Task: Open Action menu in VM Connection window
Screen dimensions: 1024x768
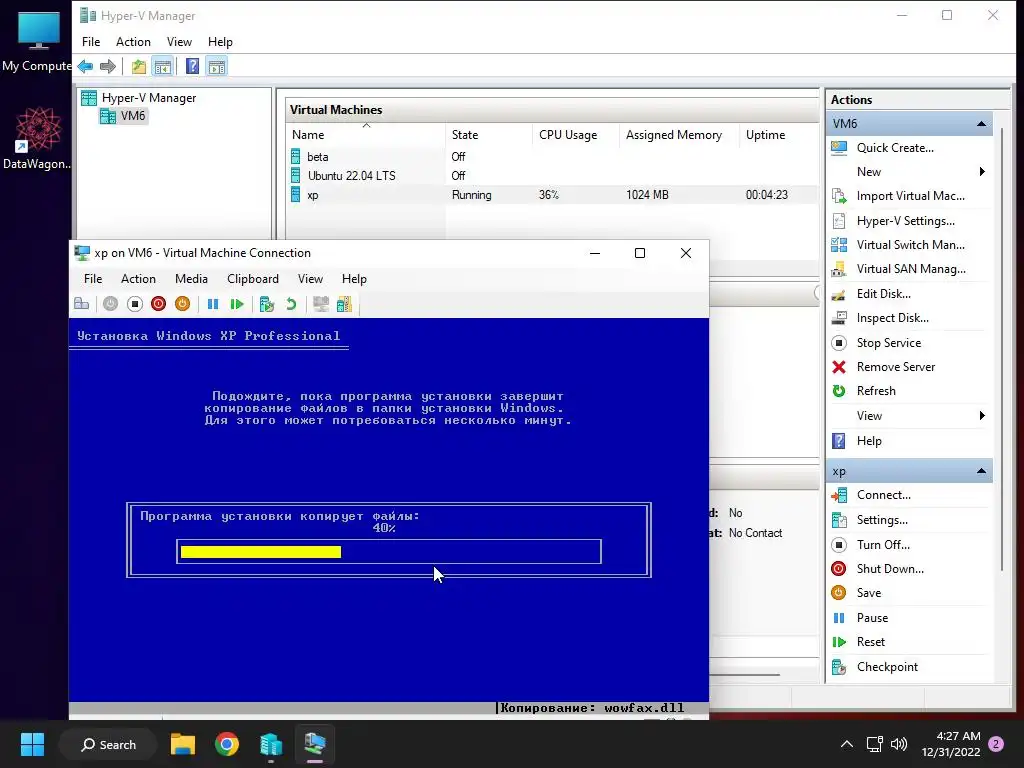Action: 138,279
